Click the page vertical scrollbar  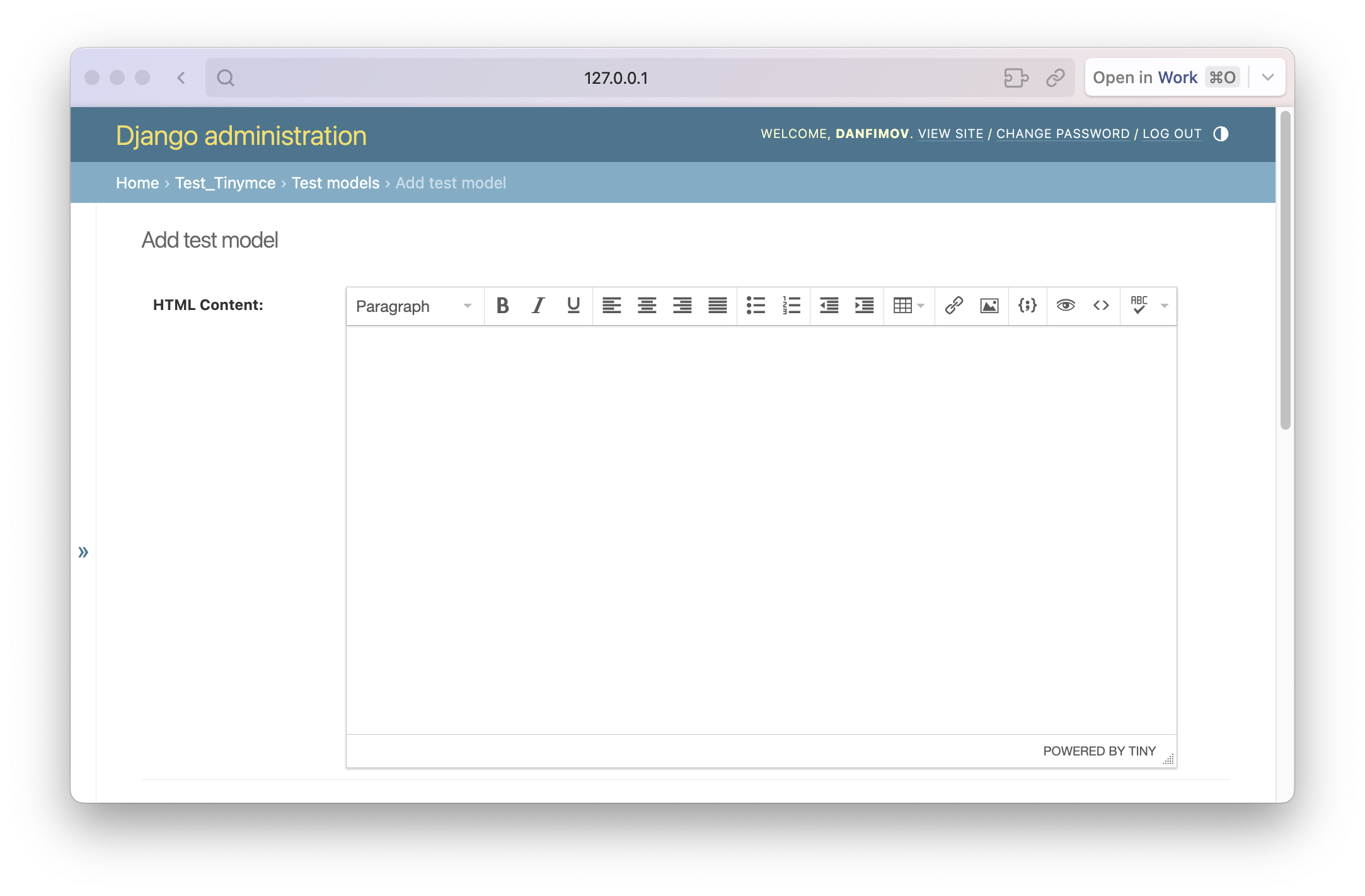pyautogui.click(x=1286, y=271)
